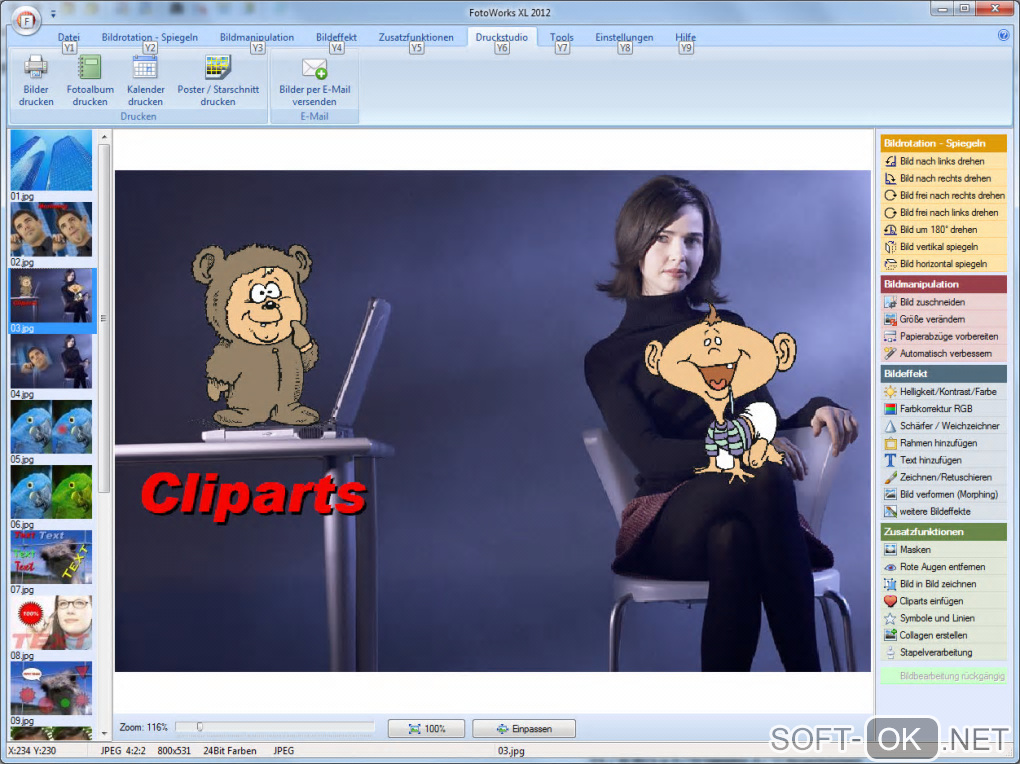Screen dimensions: 1020x764
Task: Select thumbnail 01.jpg skyscrapers
Action: [51, 160]
